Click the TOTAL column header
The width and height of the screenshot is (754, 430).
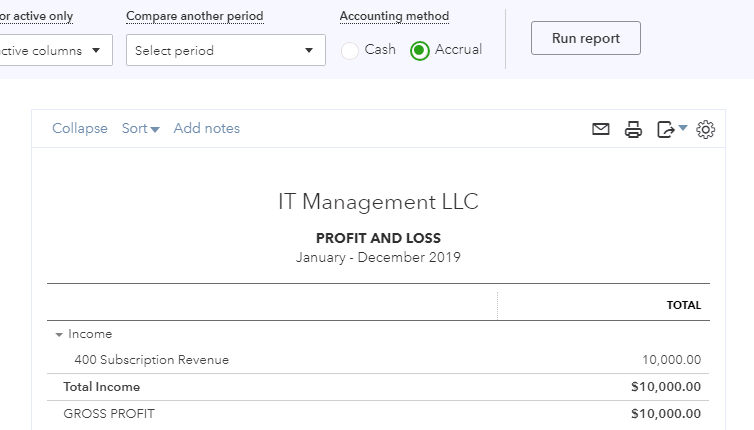(x=684, y=305)
